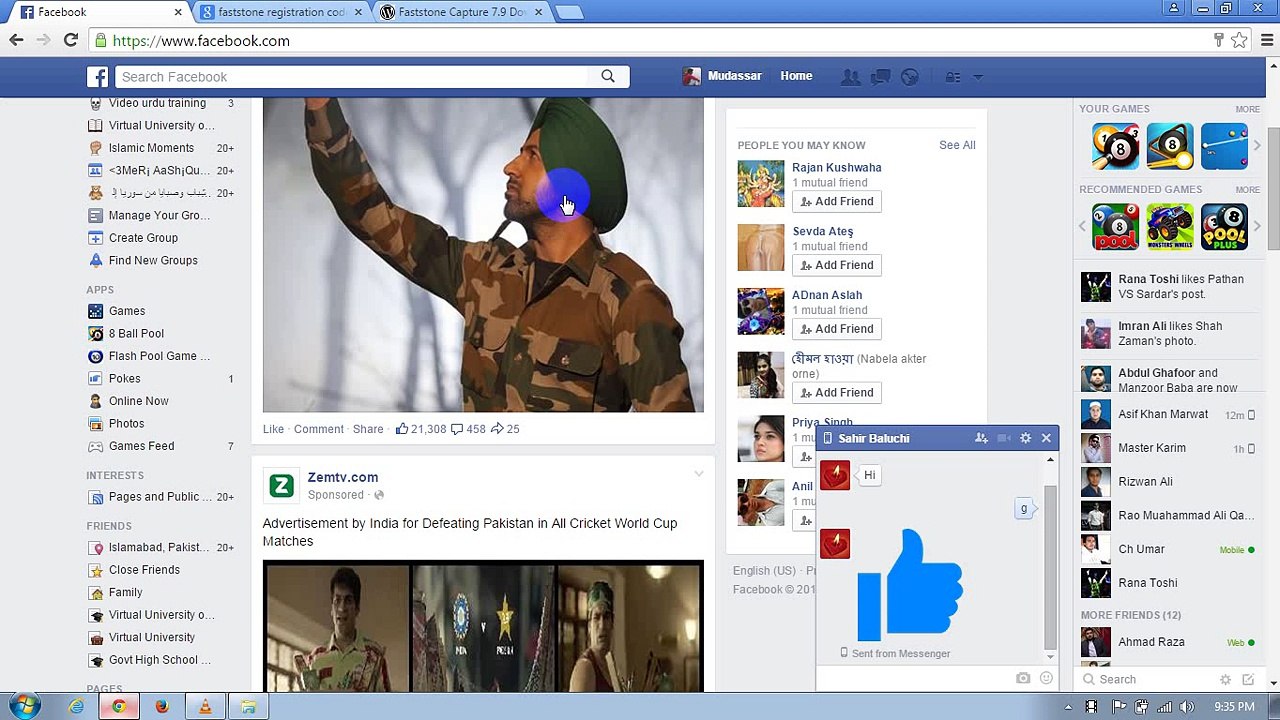Screen dimensions: 1280x720
Task: Close the Sahir Baluchi chat window
Action: [x=1046, y=438]
